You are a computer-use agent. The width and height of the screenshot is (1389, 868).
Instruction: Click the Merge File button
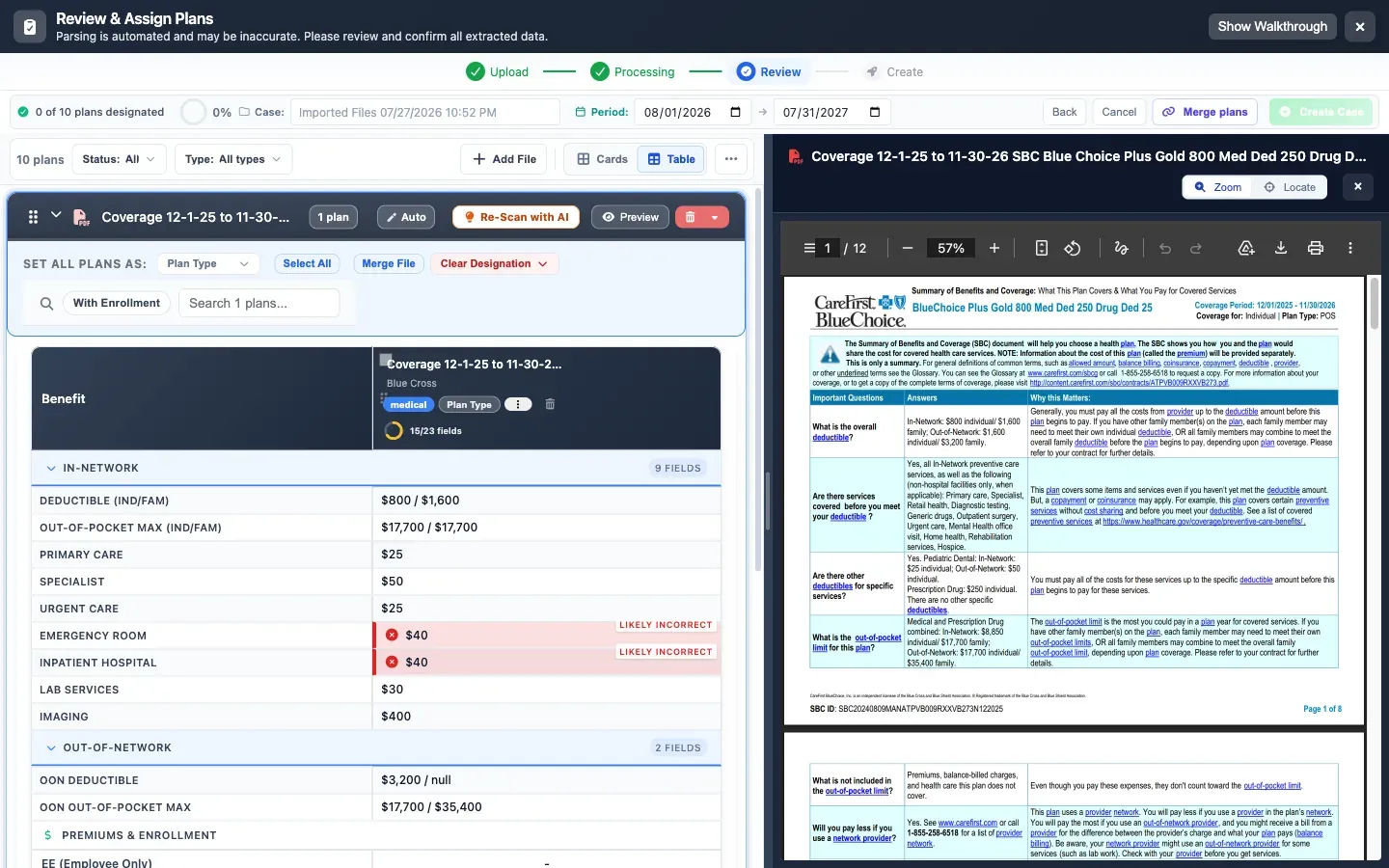coord(389,263)
